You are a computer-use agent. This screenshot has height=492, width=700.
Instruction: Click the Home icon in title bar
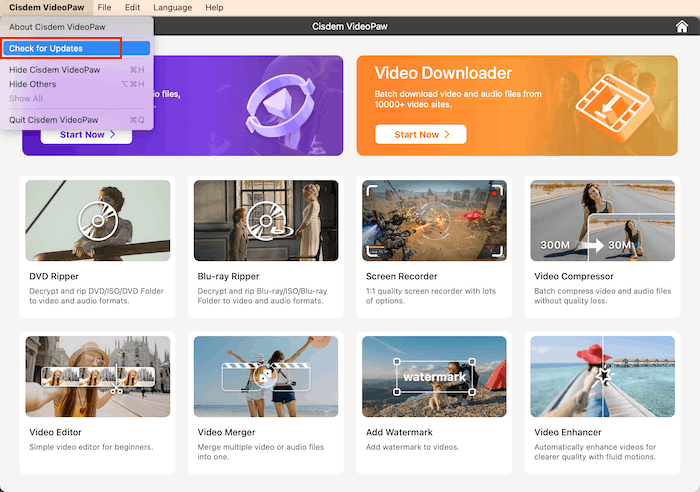(682, 27)
